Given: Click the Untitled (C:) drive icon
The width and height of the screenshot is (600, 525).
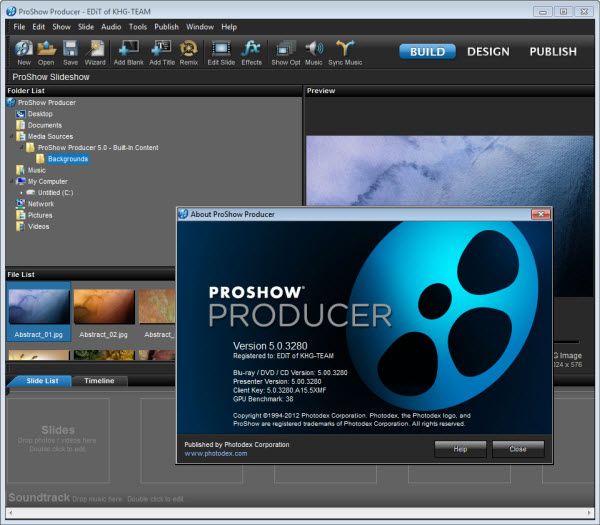Looking at the screenshot, I should point(31,192).
